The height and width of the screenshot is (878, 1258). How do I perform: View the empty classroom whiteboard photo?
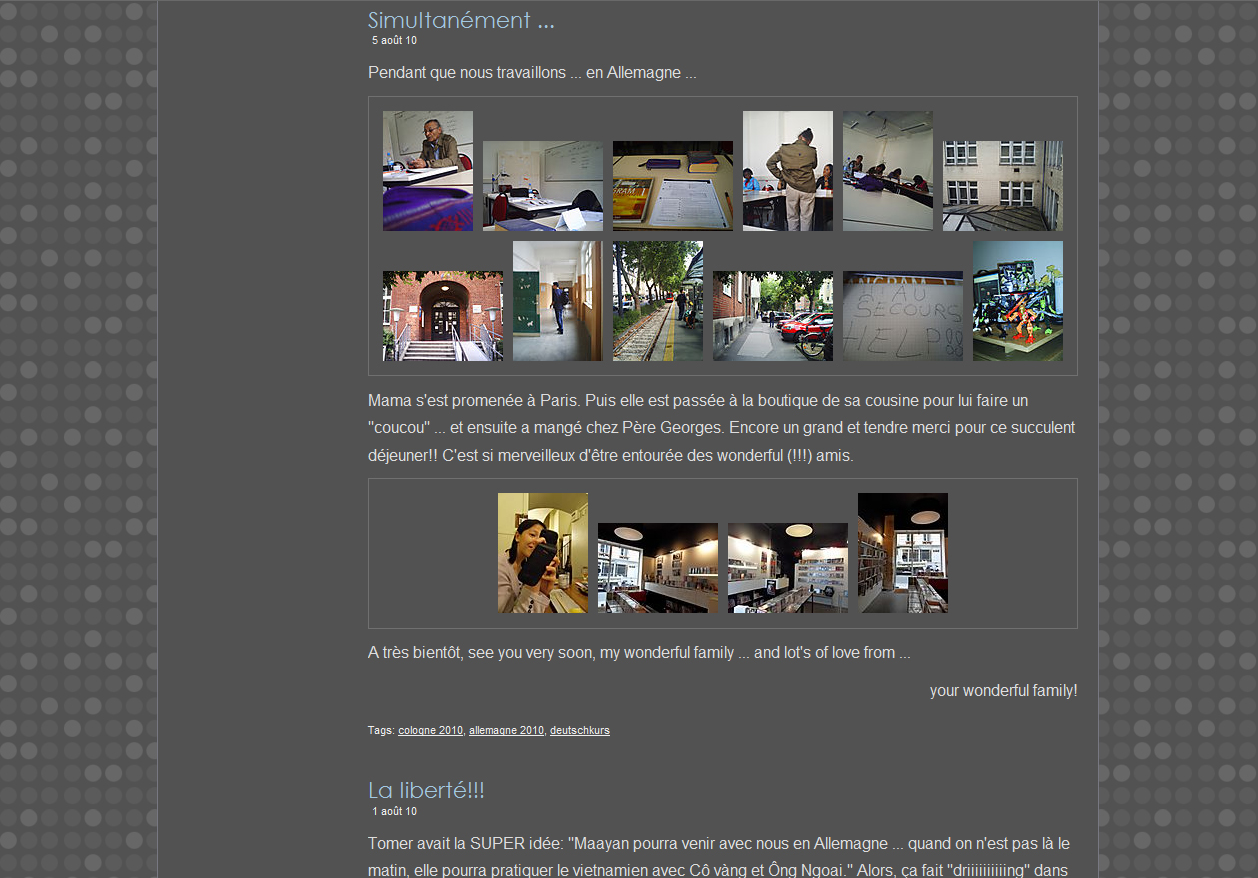(x=542, y=186)
